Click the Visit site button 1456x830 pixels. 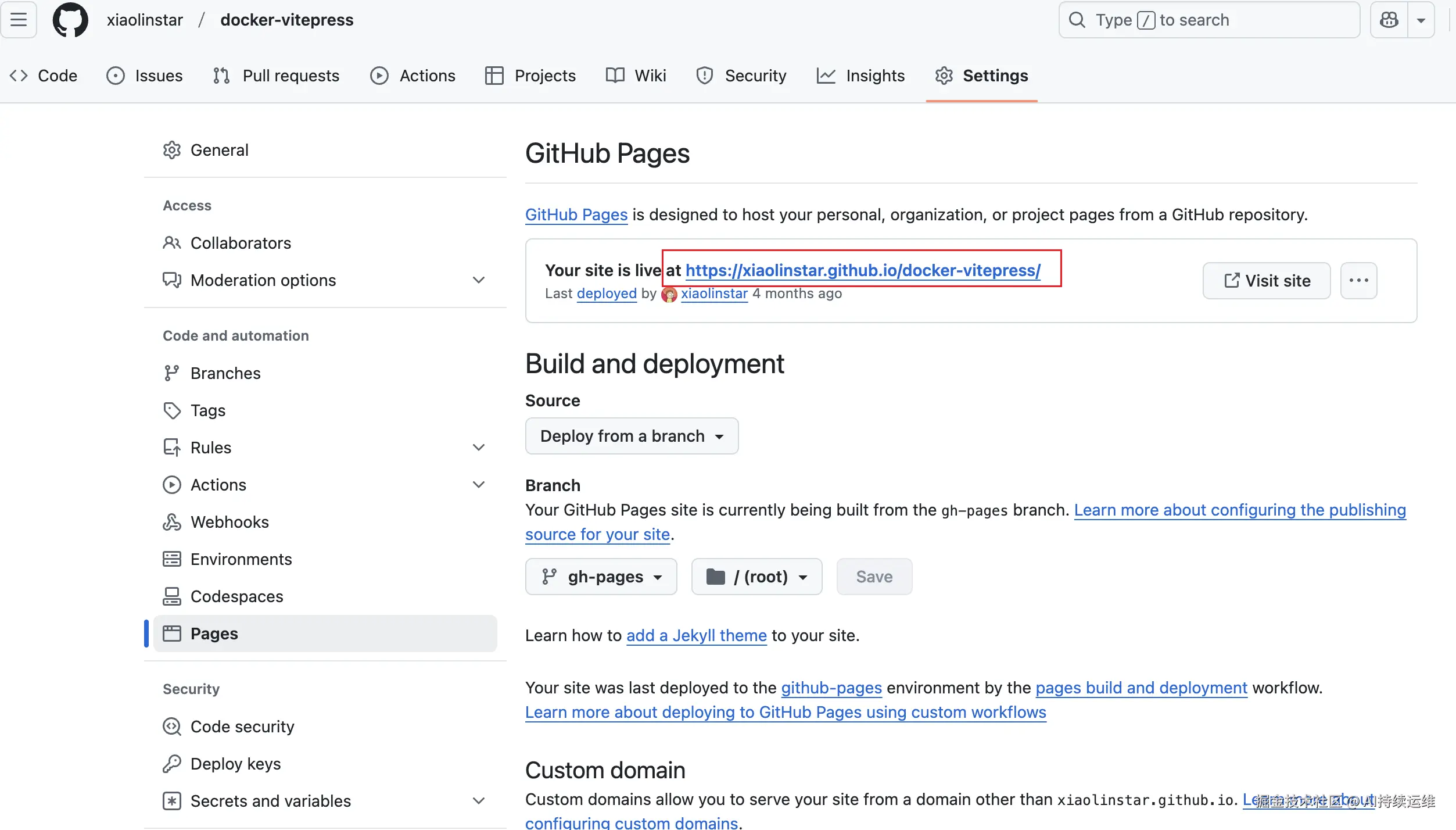coord(1266,281)
